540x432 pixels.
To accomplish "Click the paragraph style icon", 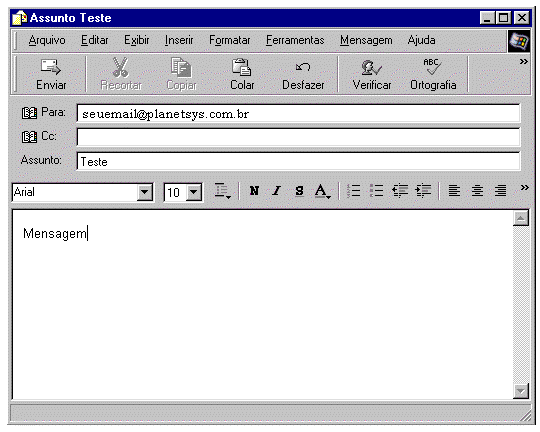I will [222, 191].
